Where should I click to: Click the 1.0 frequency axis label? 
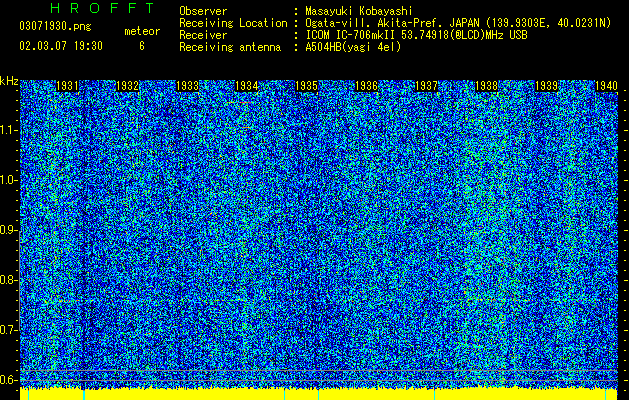pyautogui.click(x=8, y=180)
